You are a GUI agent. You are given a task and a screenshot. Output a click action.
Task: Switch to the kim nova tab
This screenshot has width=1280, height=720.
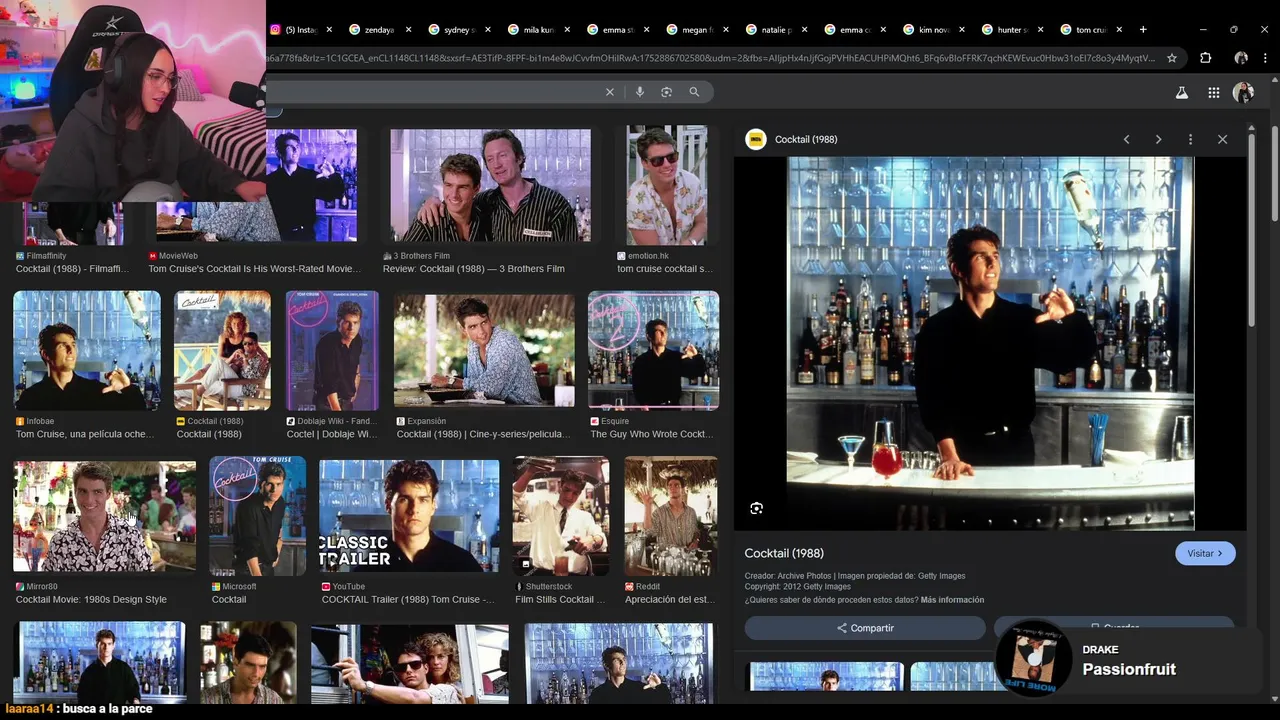pos(932,30)
